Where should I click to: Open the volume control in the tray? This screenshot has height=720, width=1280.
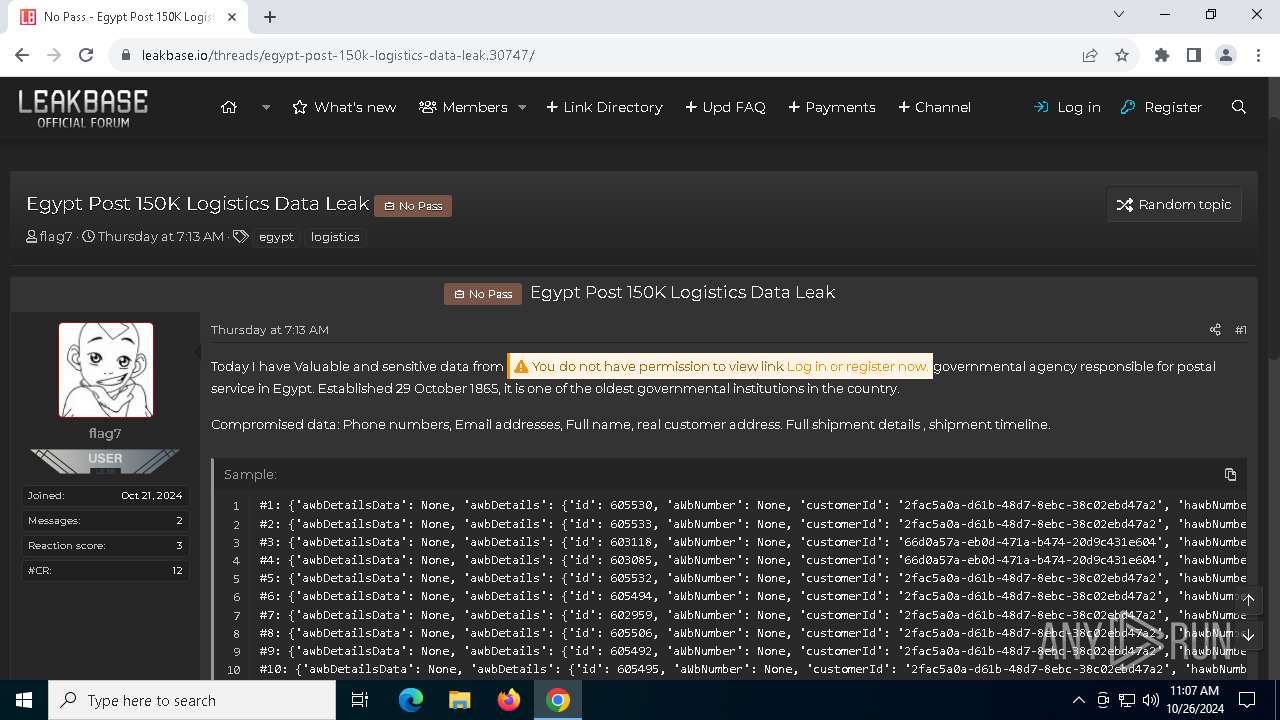pos(1150,700)
